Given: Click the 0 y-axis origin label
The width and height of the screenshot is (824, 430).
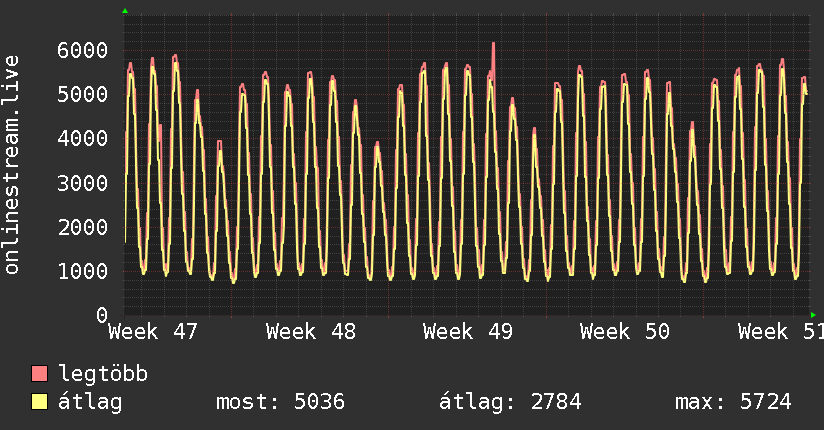Looking at the screenshot, I should click(101, 315).
